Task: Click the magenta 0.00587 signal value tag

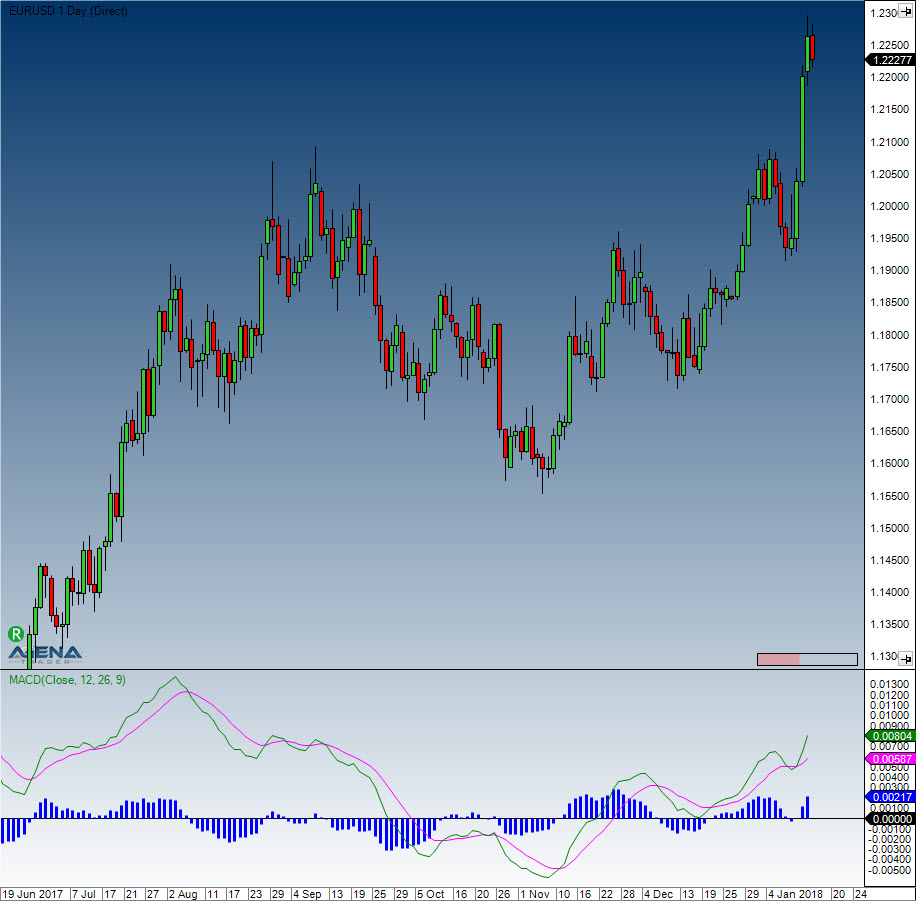Action: coord(886,759)
